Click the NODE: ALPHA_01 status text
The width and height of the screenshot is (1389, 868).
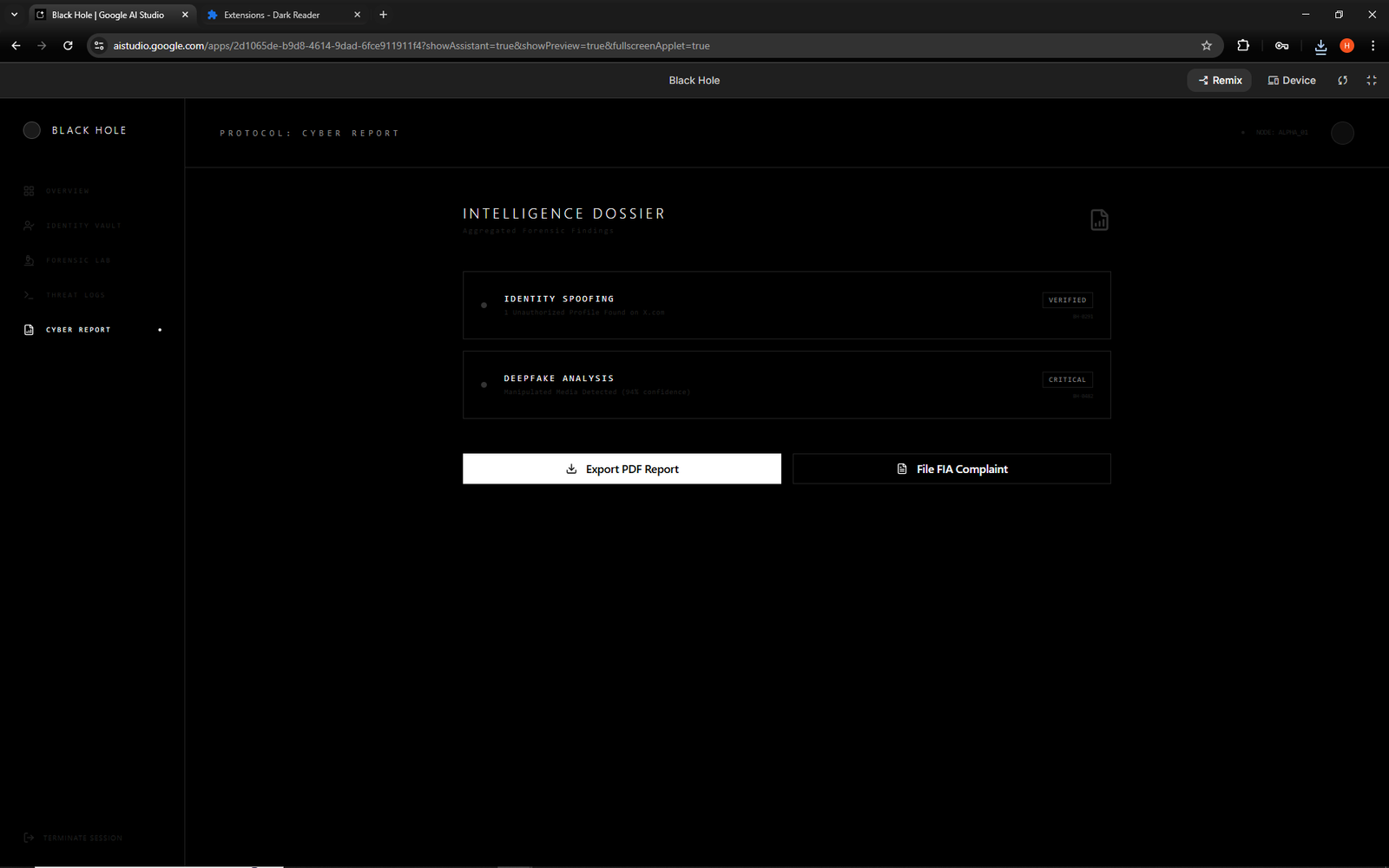coord(1281,133)
